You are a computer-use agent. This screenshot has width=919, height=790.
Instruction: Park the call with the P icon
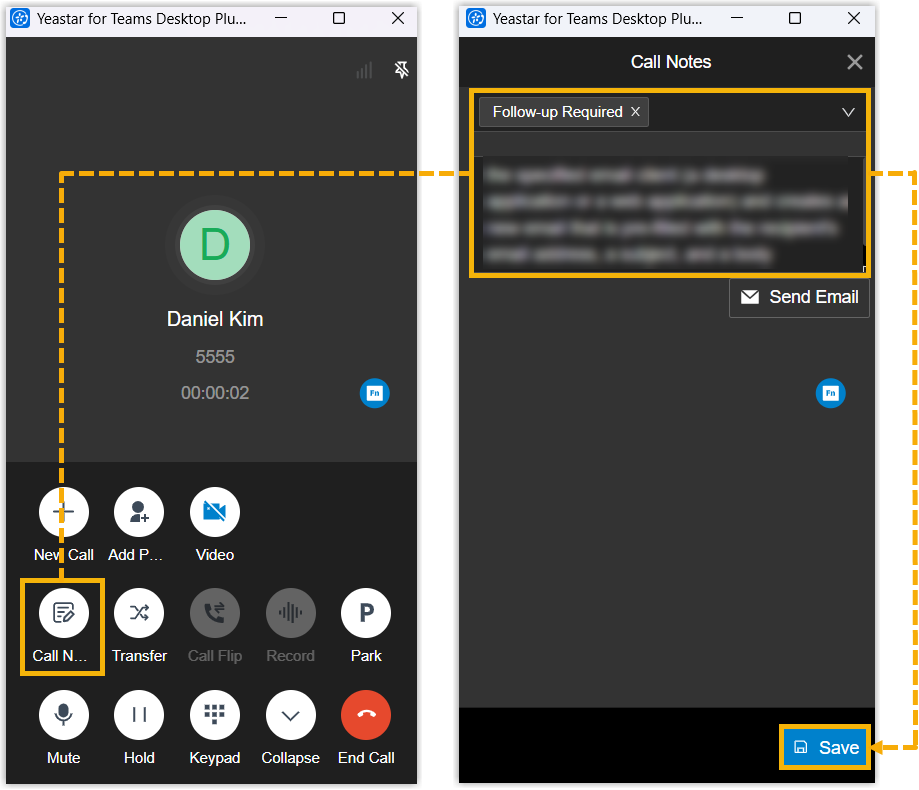point(366,613)
